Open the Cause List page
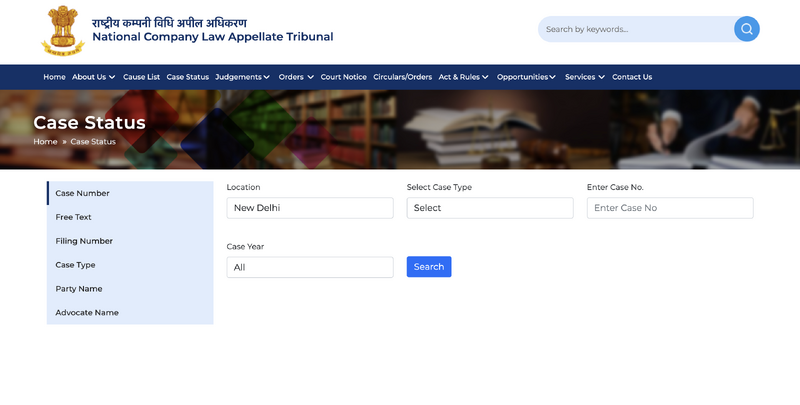 [x=141, y=77]
